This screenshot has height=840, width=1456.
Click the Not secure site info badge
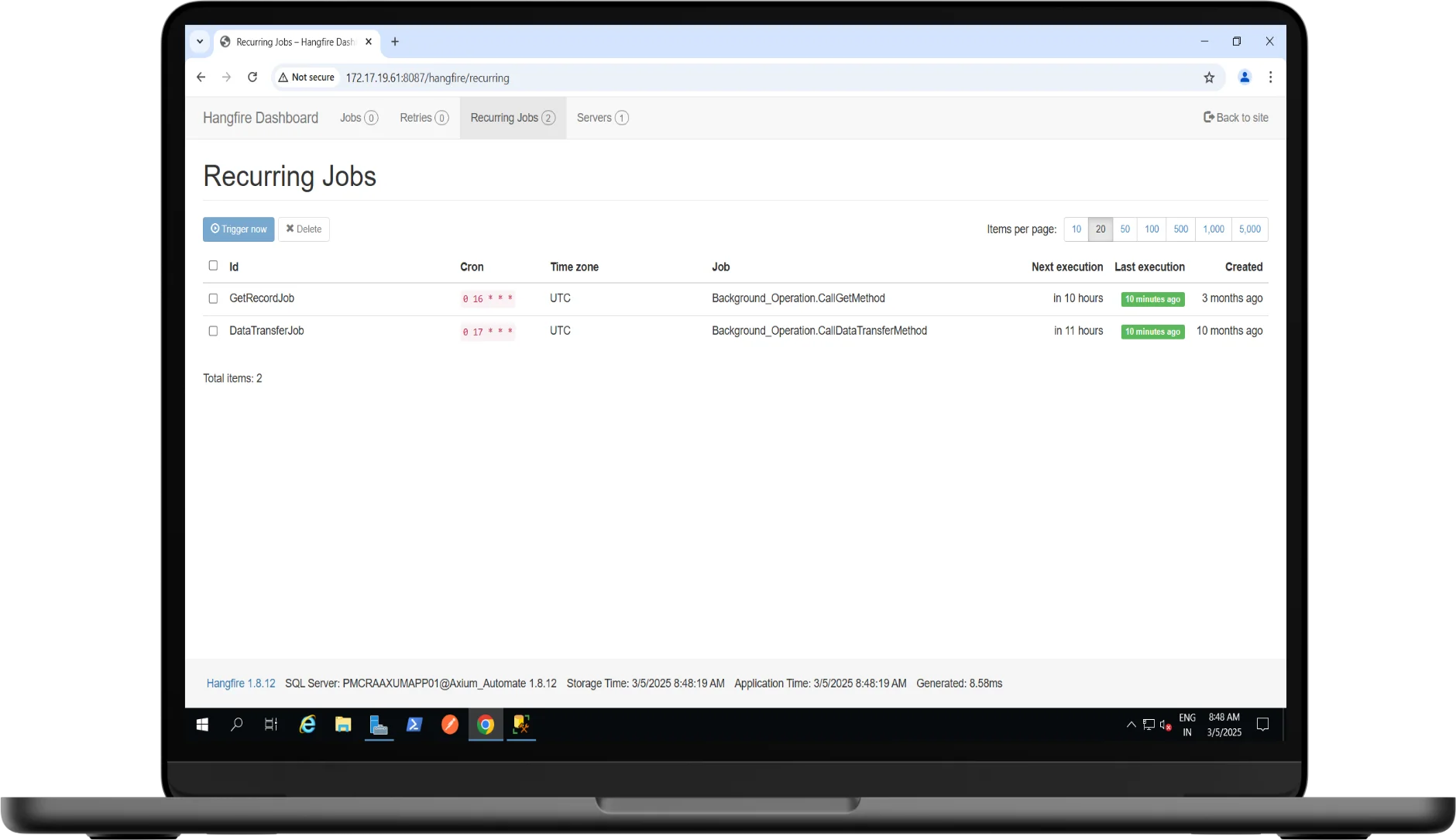pos(307,77)
